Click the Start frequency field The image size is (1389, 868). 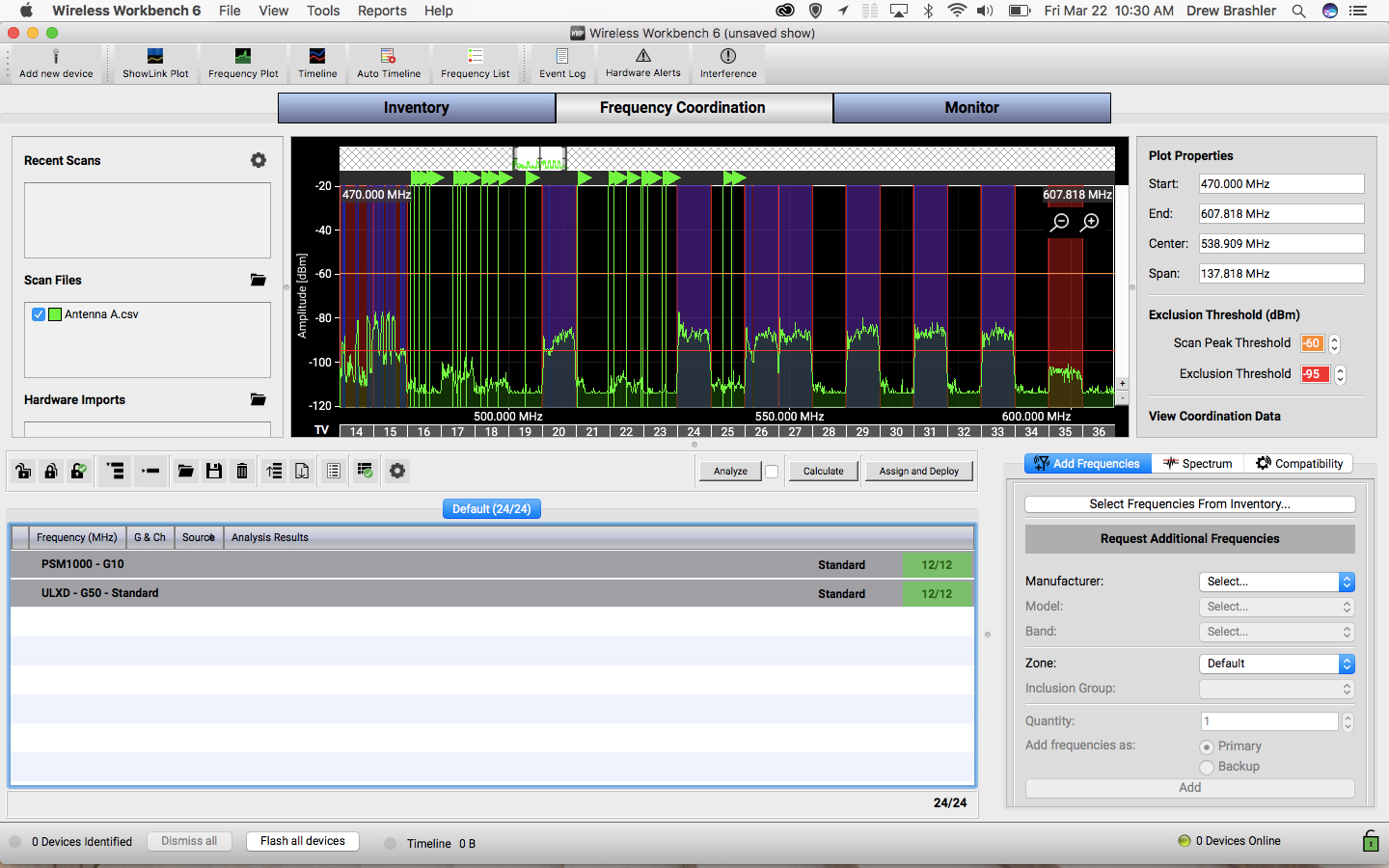point(1281,184)
